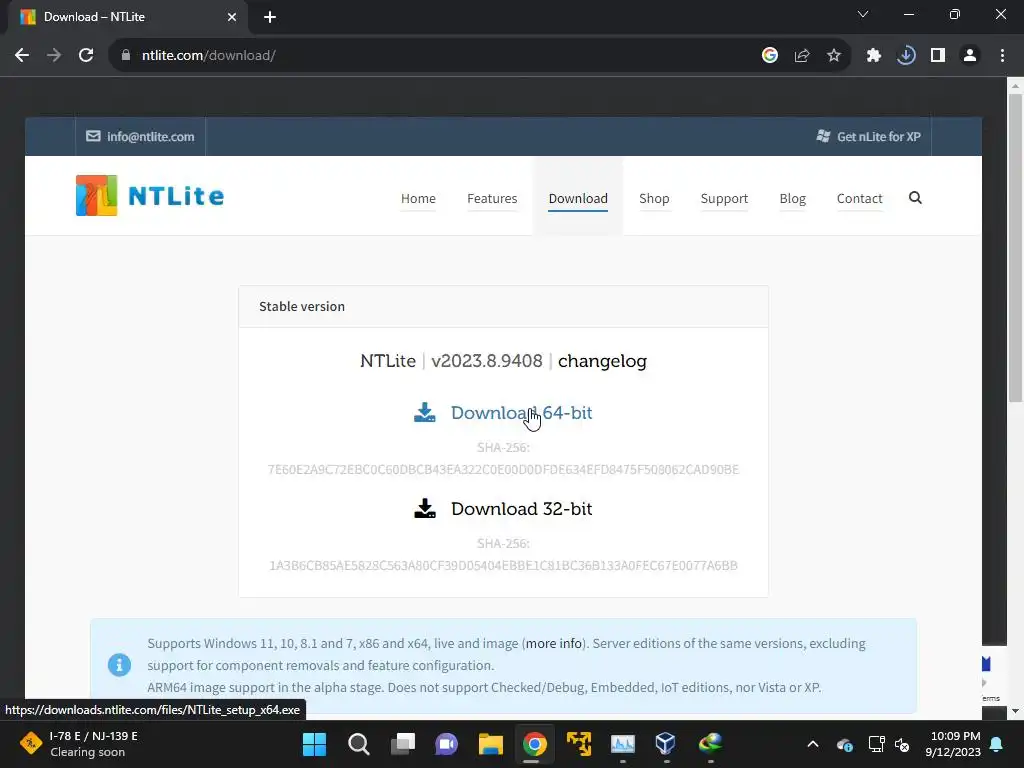This screenshot has height=768, width=1024.
Task: Click the 32-bit download tray icon
Action: pyautogui.click(x=424, y=509)
